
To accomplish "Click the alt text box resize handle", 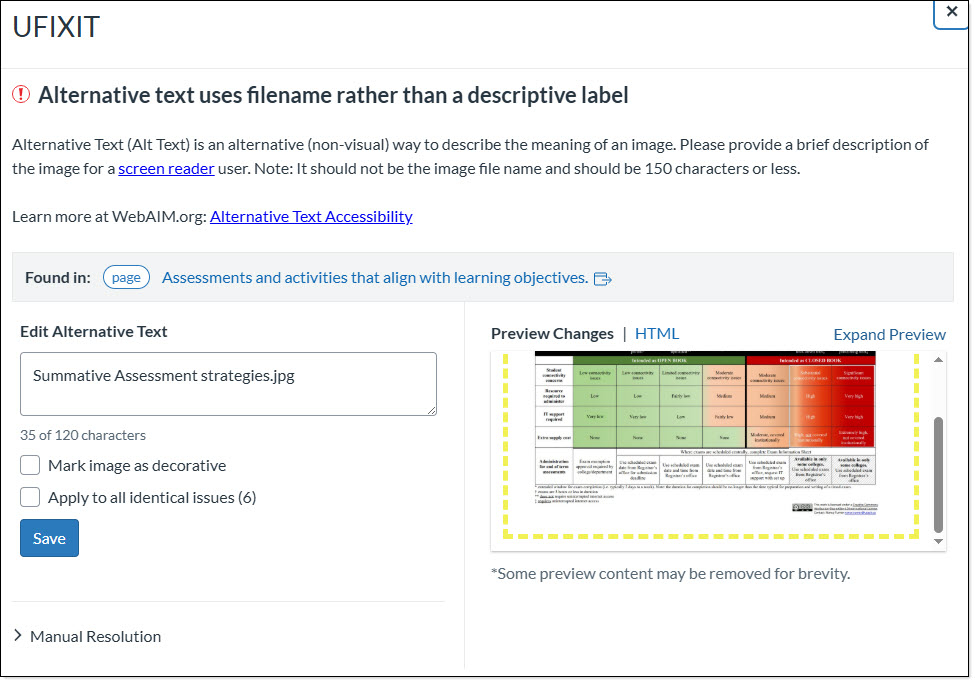I will coord(431,409).
